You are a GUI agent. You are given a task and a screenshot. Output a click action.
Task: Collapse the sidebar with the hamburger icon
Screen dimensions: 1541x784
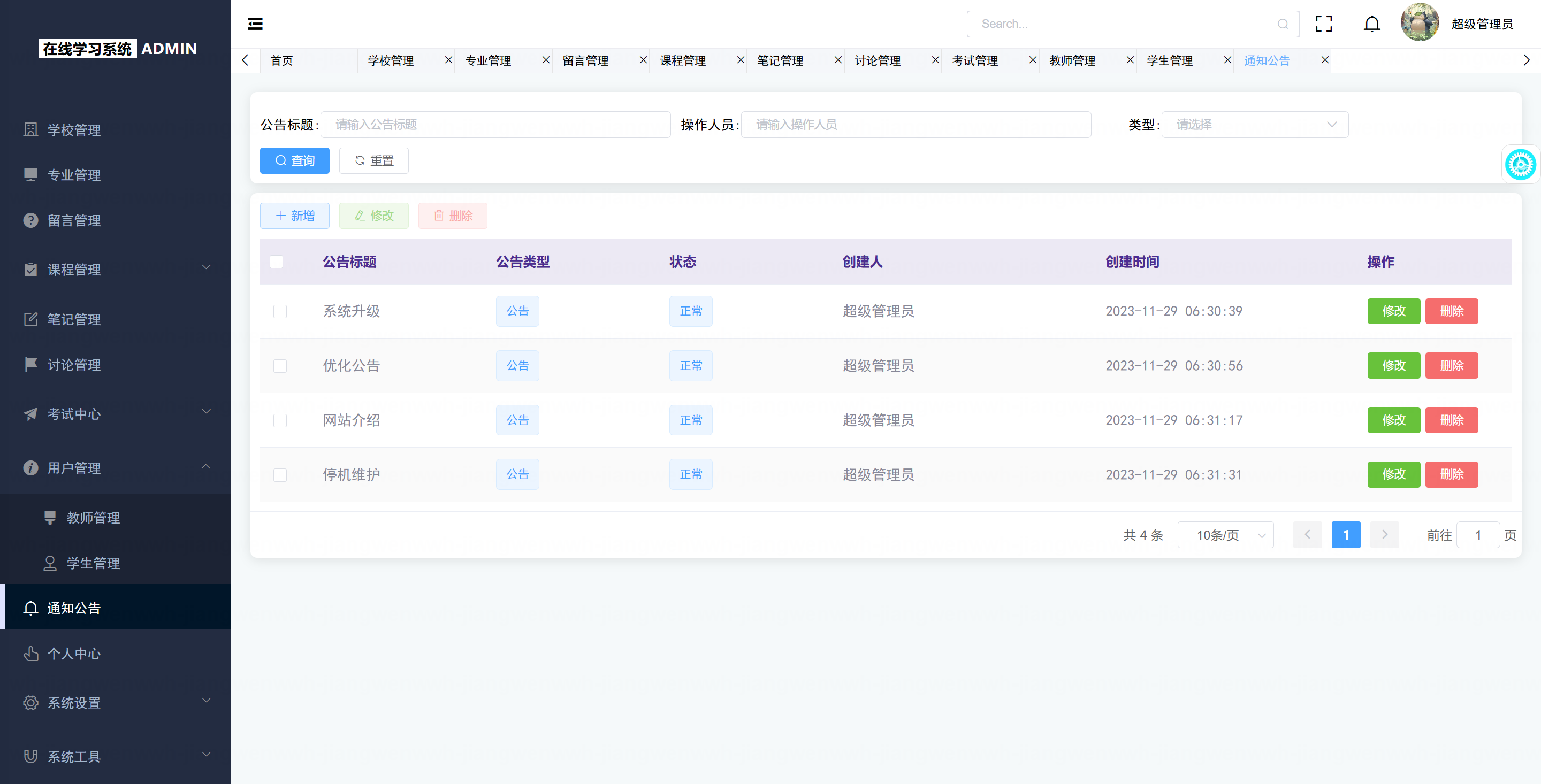pos(255,24)
